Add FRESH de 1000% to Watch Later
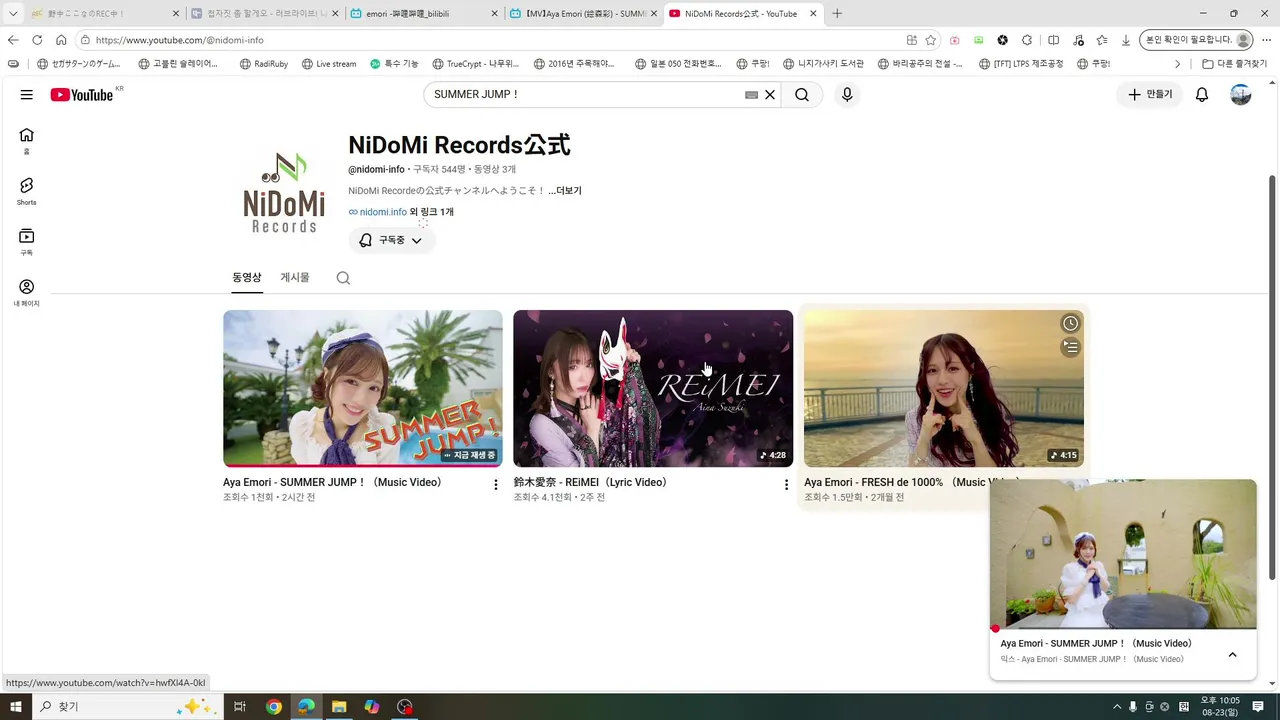Image resolution: width=1280 pixels, height=720 pixels. [1070, 323]
